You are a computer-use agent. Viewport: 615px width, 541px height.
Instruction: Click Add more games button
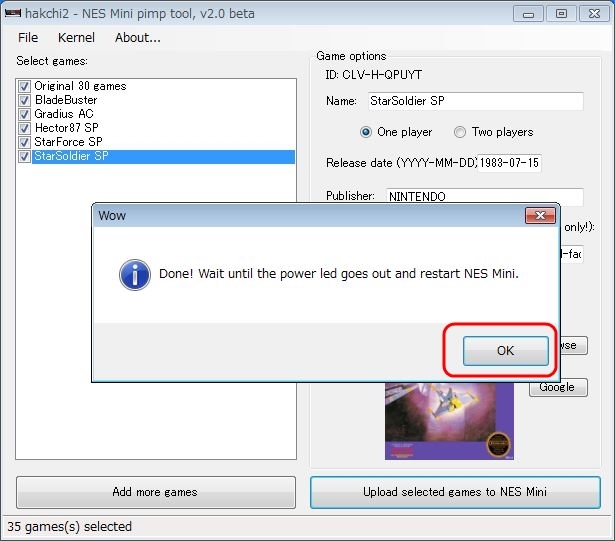[x=156, y=492]
